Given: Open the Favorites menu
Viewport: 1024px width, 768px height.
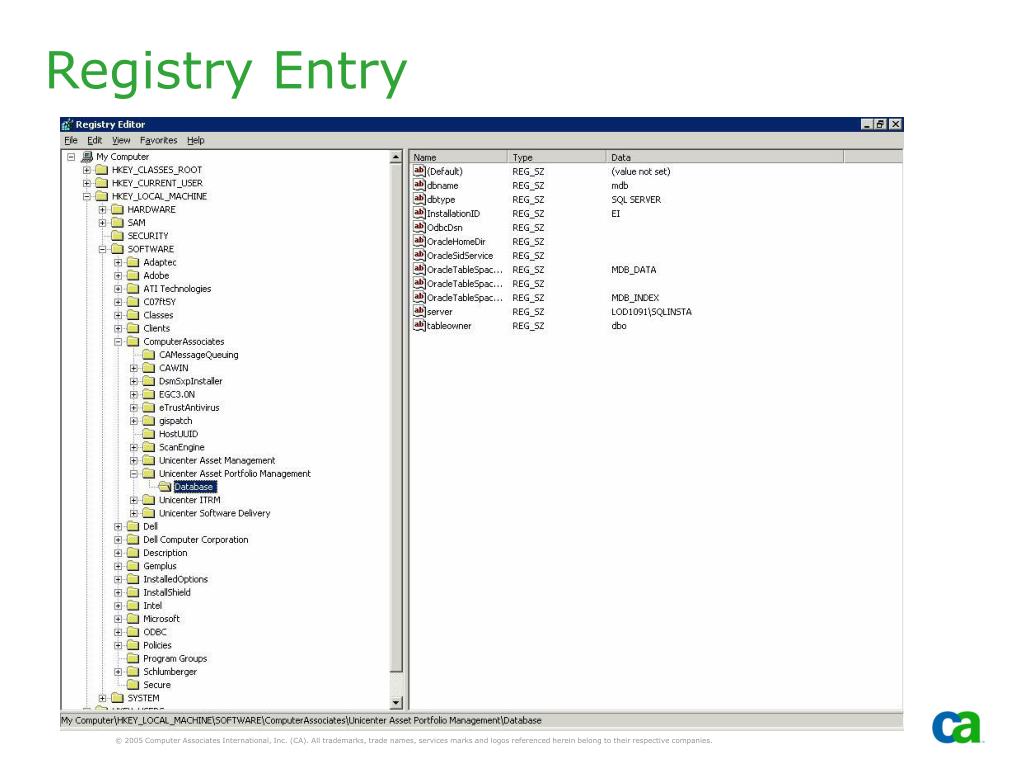Looking at the screenshot, I should [158, 140].
